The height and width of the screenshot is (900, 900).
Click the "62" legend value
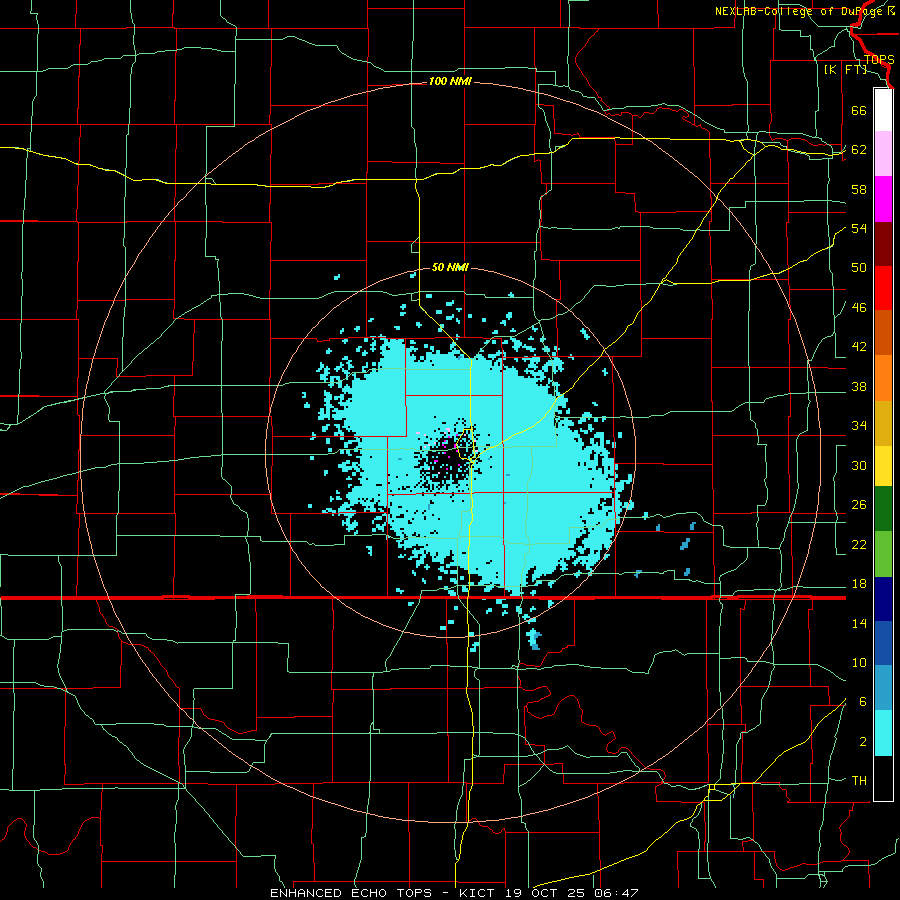(859, 150)
